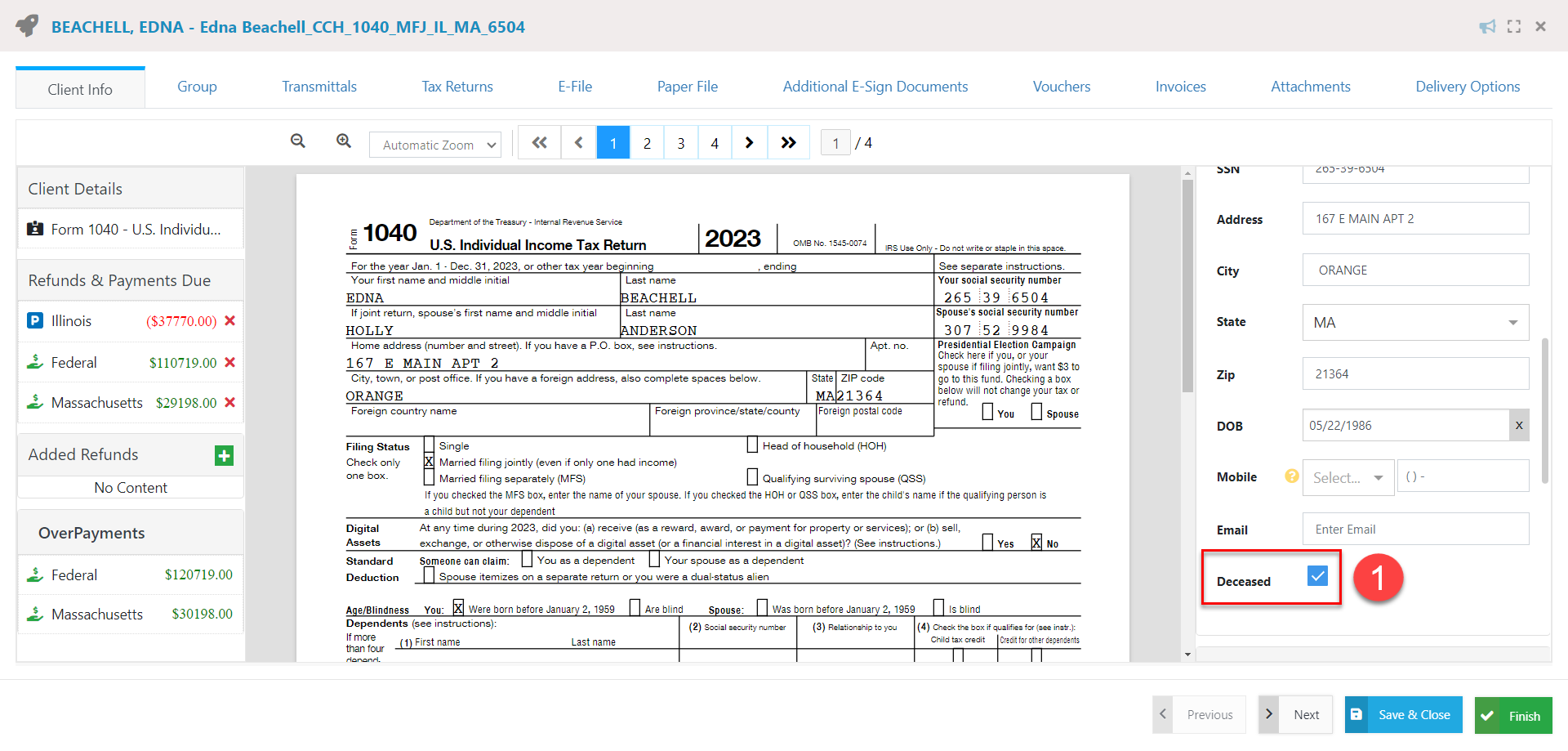1568x751 pixels.
Task: Jump to last page with double-arrow icon
Action: click(x=788, y=141)
